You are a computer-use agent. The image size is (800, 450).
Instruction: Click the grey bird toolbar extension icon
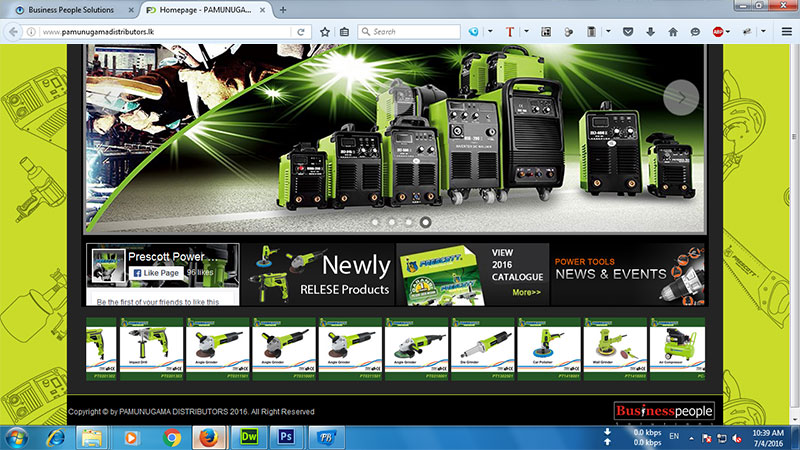click(747, 32)
